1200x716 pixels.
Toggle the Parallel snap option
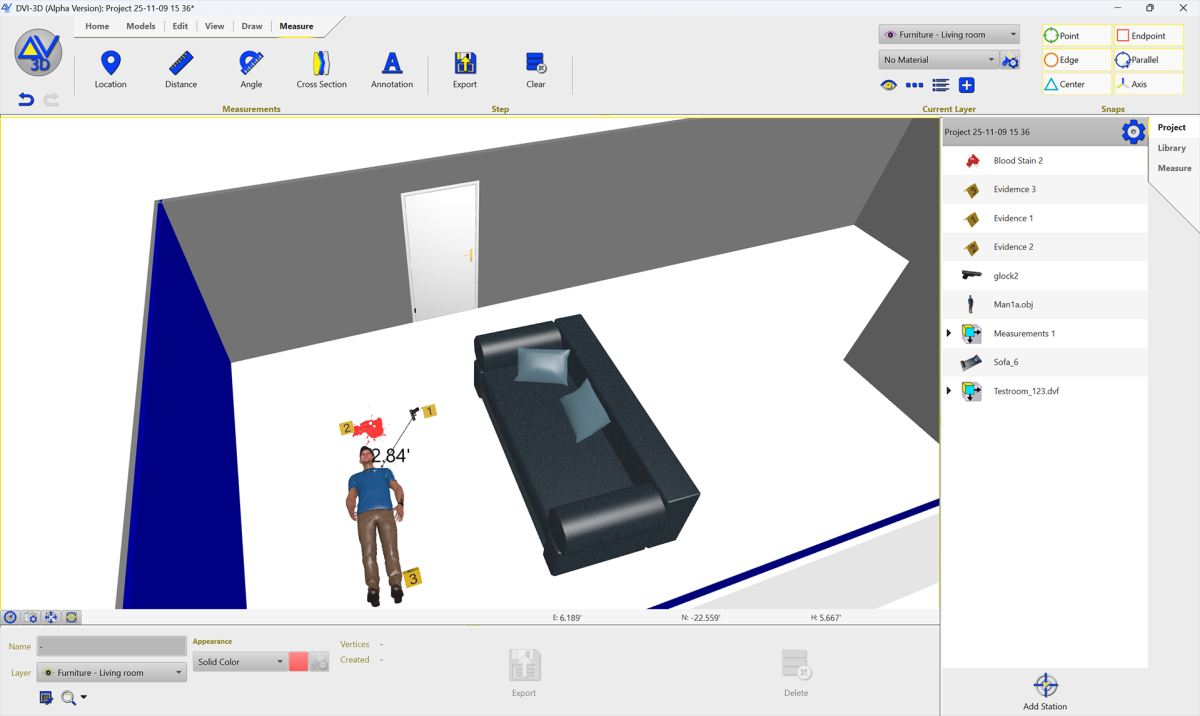tap(1148, 60)
